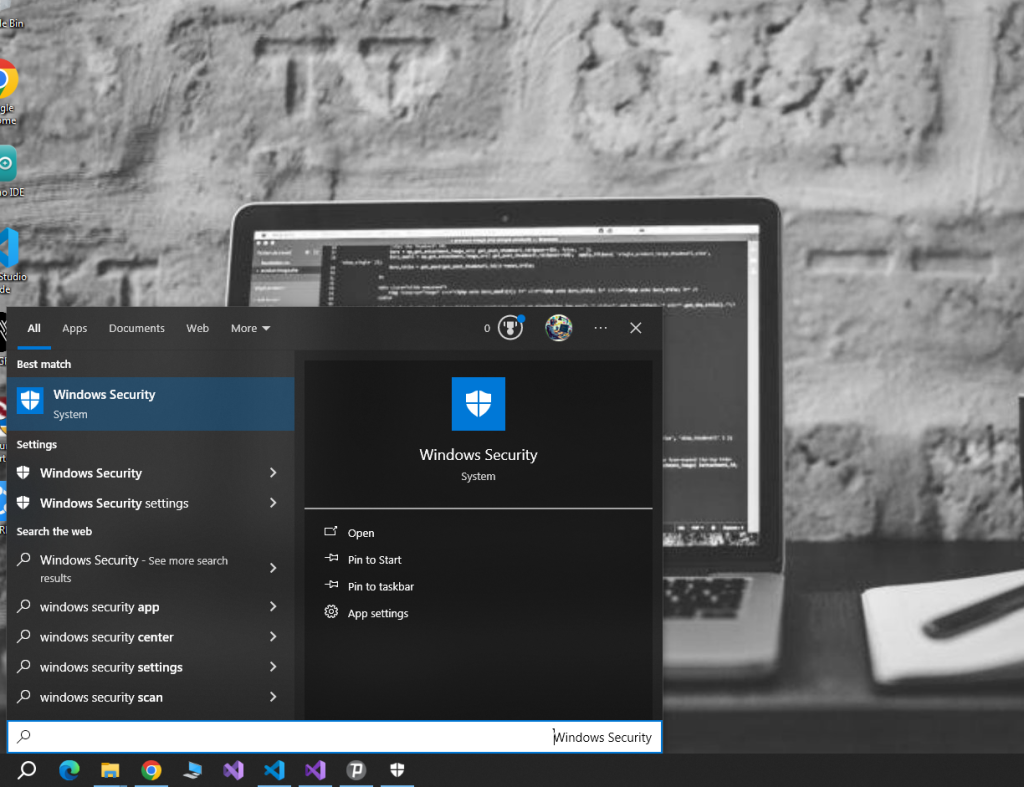Screen dimensions: 1024x787
Task: Open Microsoft Edge from the taskbar
Action: pos(69,771)
